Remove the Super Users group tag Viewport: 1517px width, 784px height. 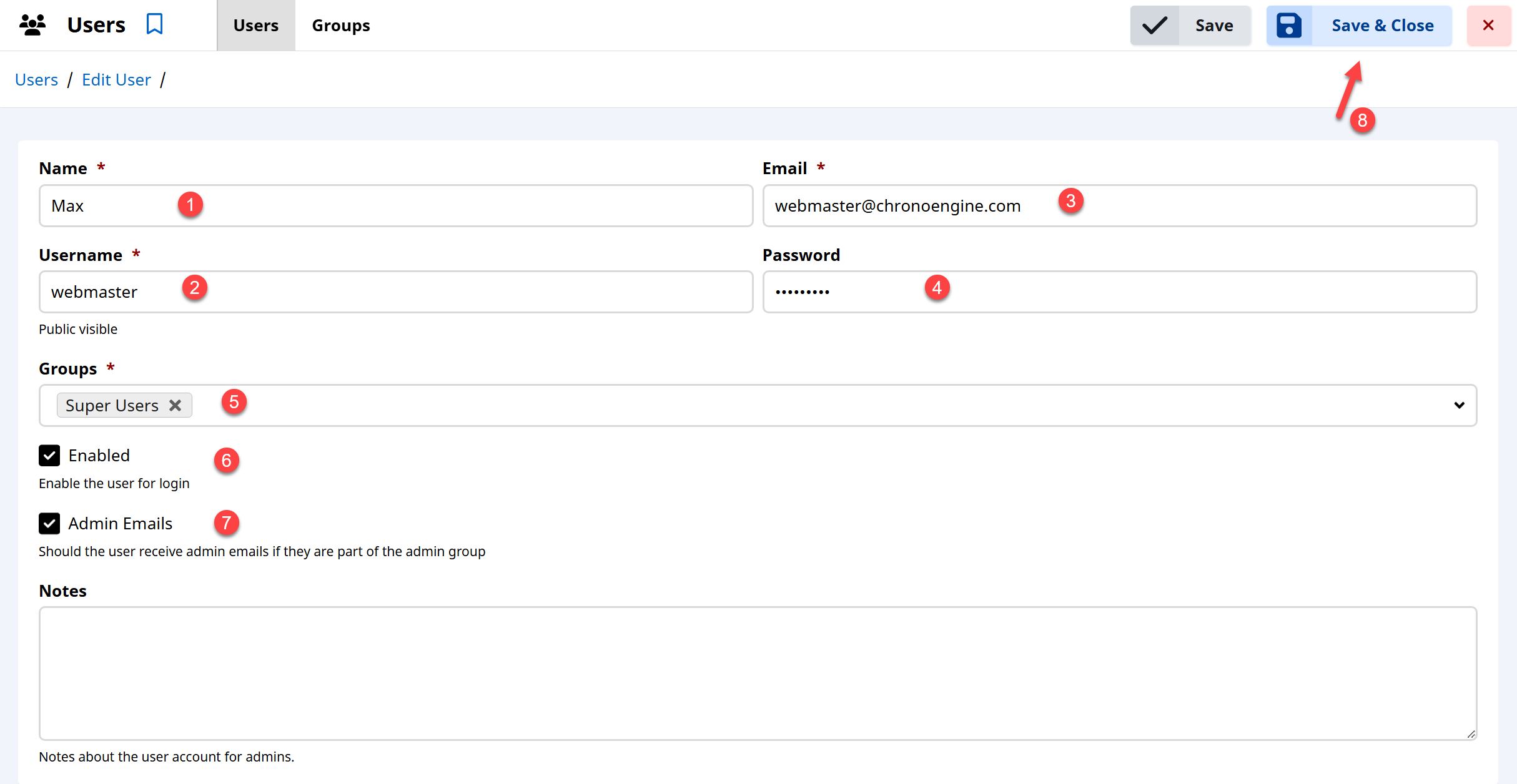175,406
